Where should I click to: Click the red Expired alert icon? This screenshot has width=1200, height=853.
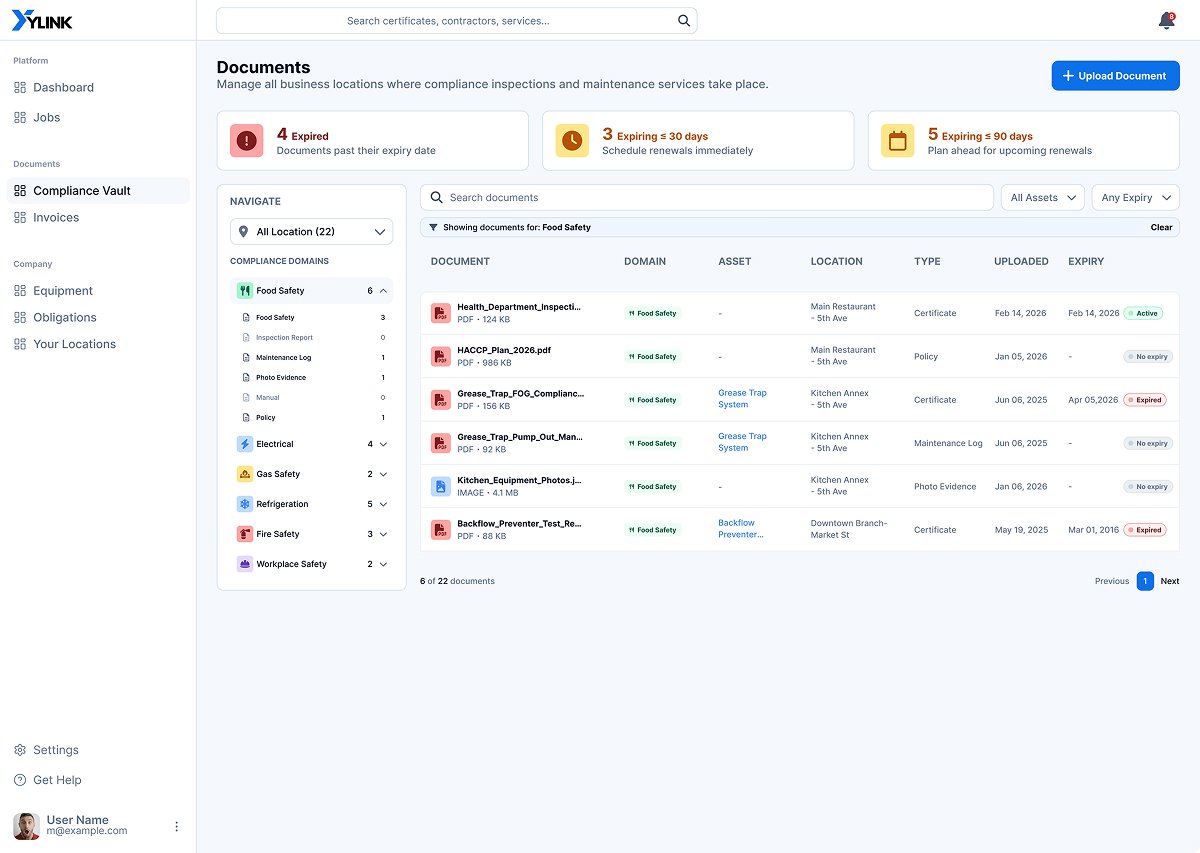click(246, 141)
